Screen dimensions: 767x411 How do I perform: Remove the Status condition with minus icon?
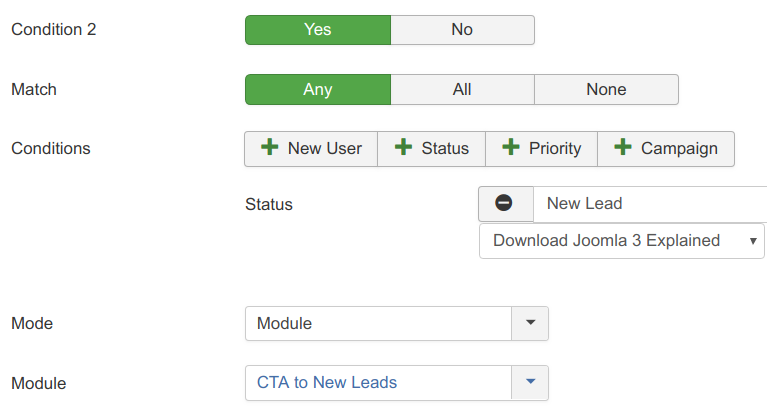[x=506, y=203]
